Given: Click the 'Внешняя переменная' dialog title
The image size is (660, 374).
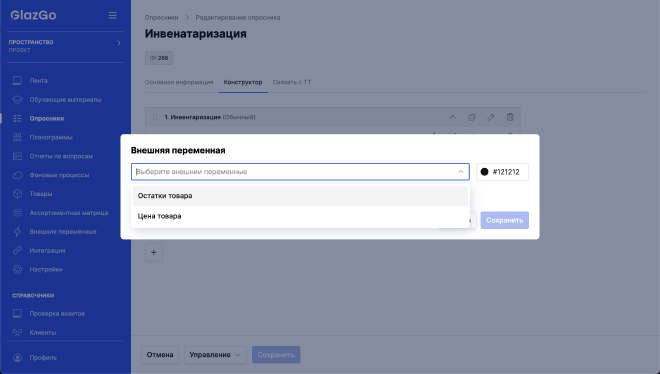Looking at the screenshot, I should [x=178, y=150].
